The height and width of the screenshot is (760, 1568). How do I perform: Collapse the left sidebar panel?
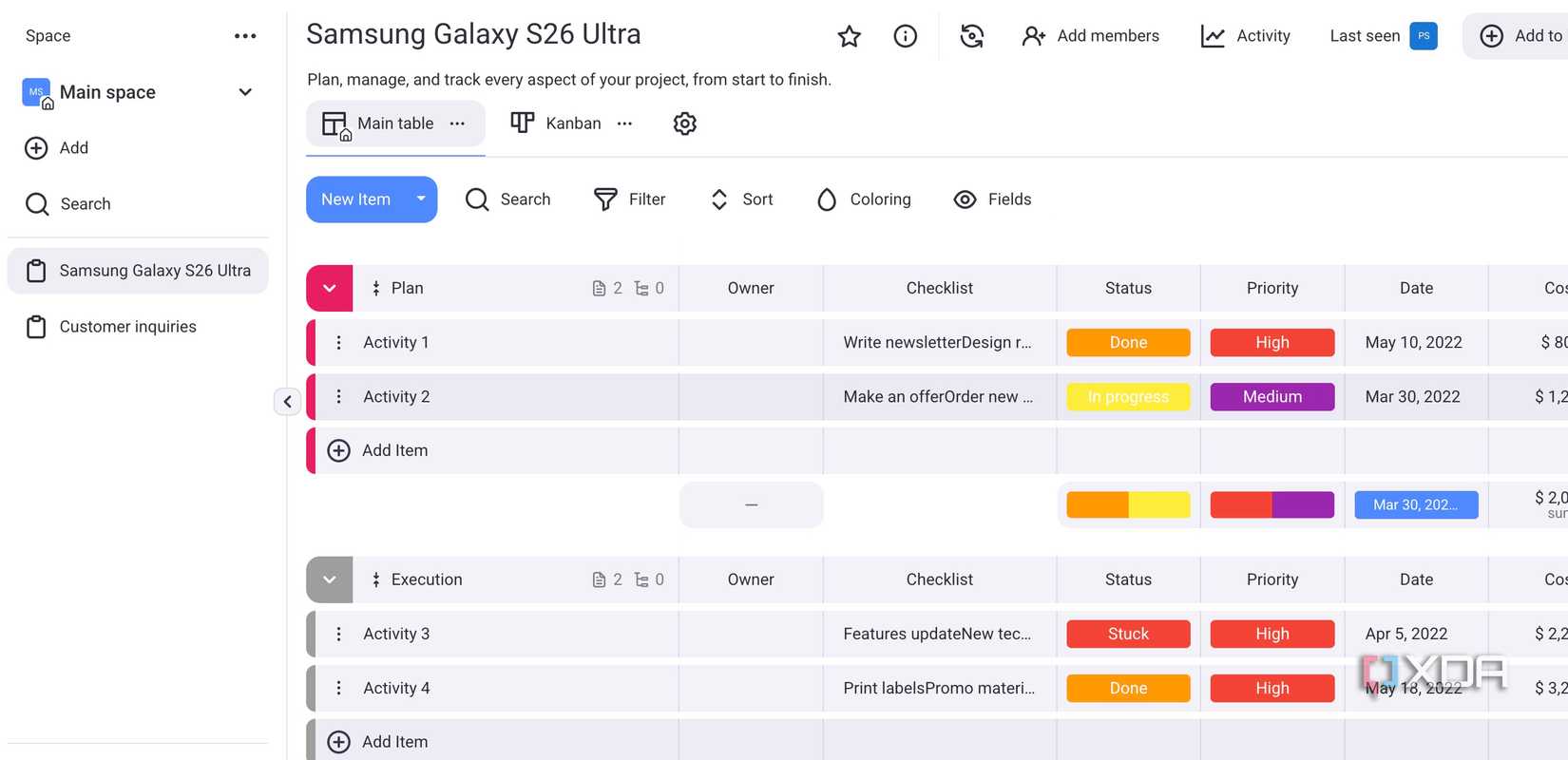287,402
